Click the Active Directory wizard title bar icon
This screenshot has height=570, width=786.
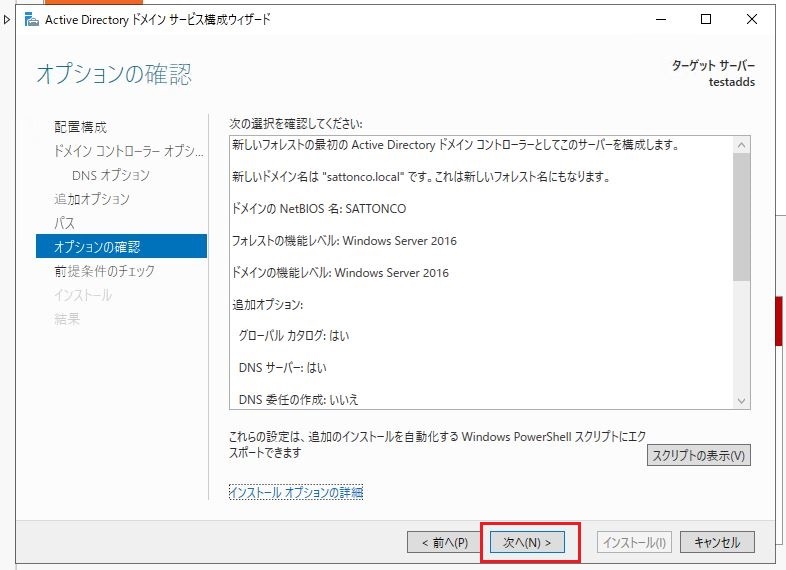(x=32, y=20)
